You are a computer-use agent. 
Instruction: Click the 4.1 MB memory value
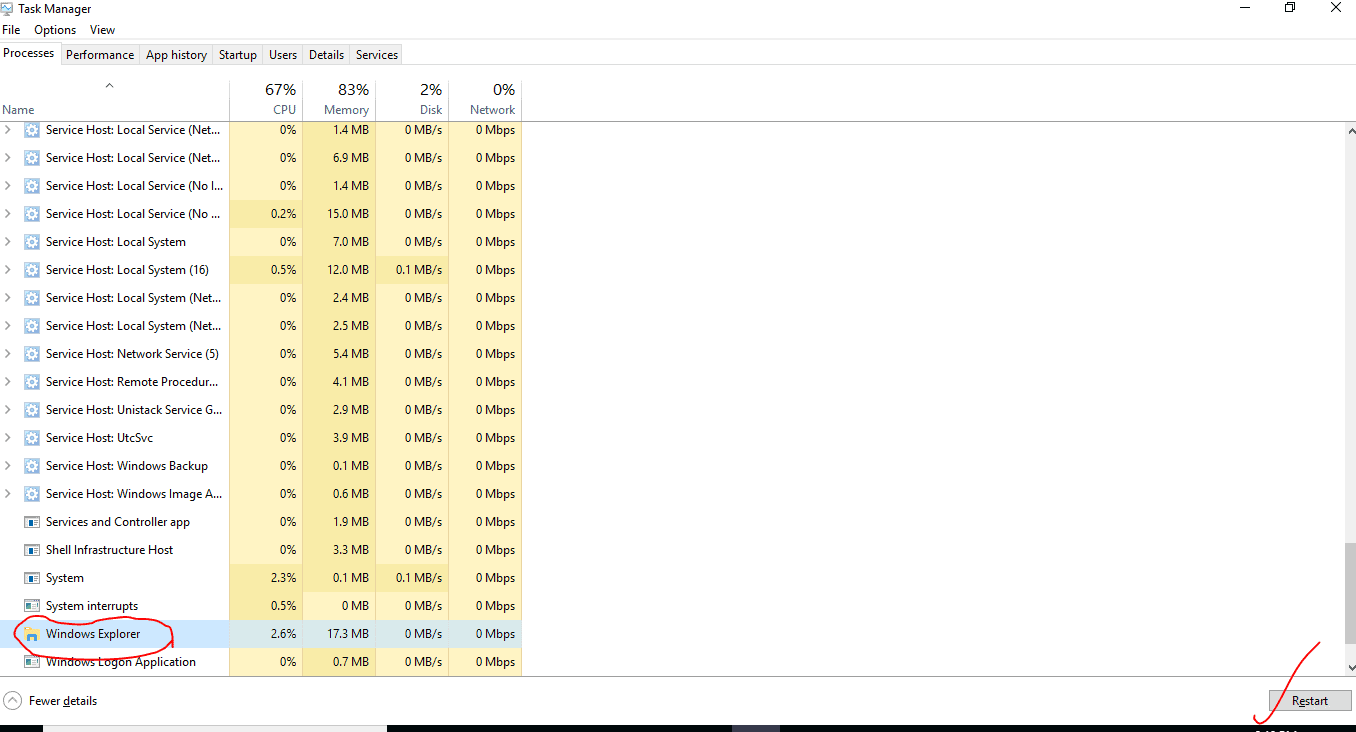tap(350, 382)
